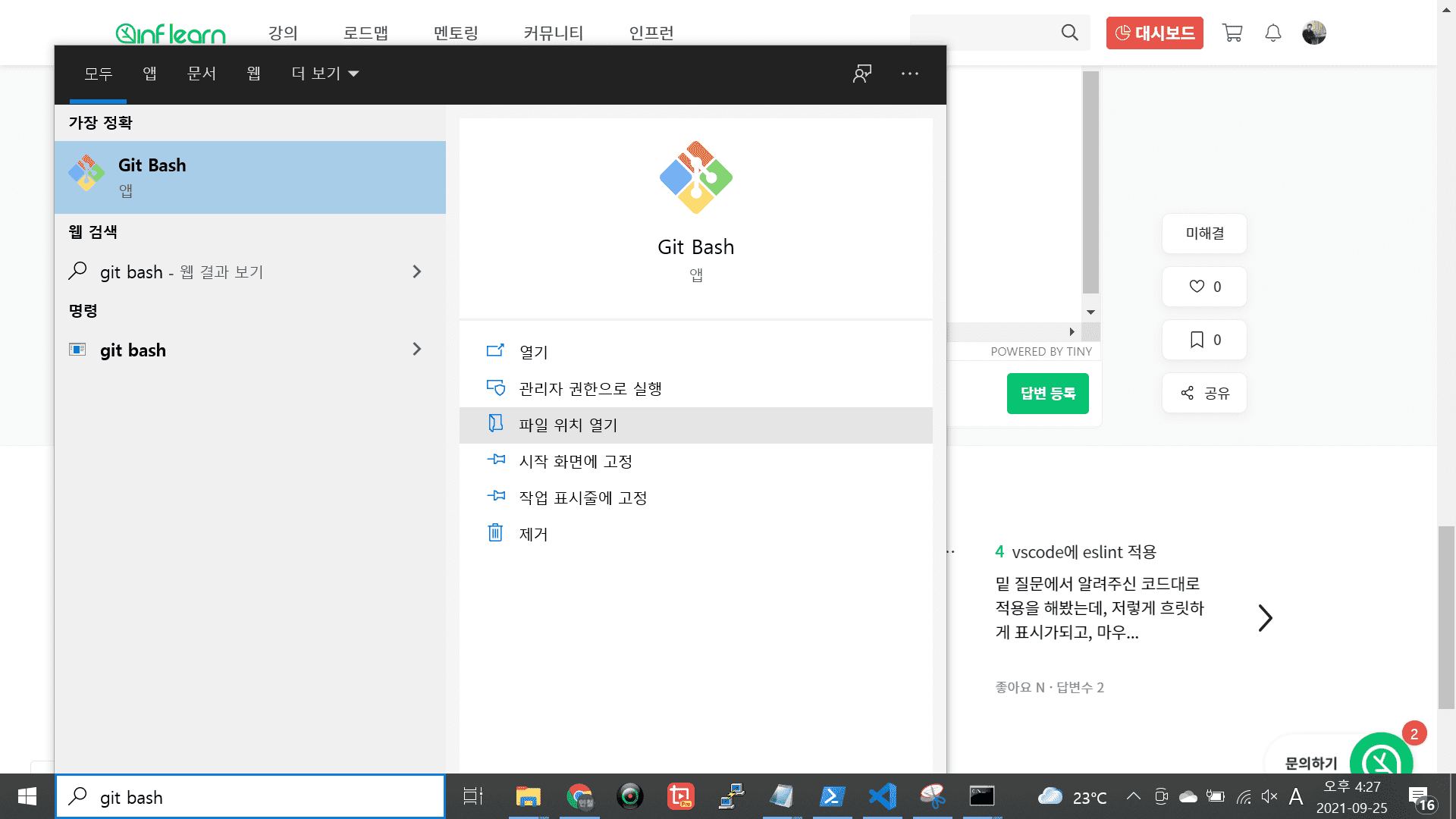Toggle the 'A' input language indicator
The height and width of the screenshot is (819, 1456).
click(1296, 796)
